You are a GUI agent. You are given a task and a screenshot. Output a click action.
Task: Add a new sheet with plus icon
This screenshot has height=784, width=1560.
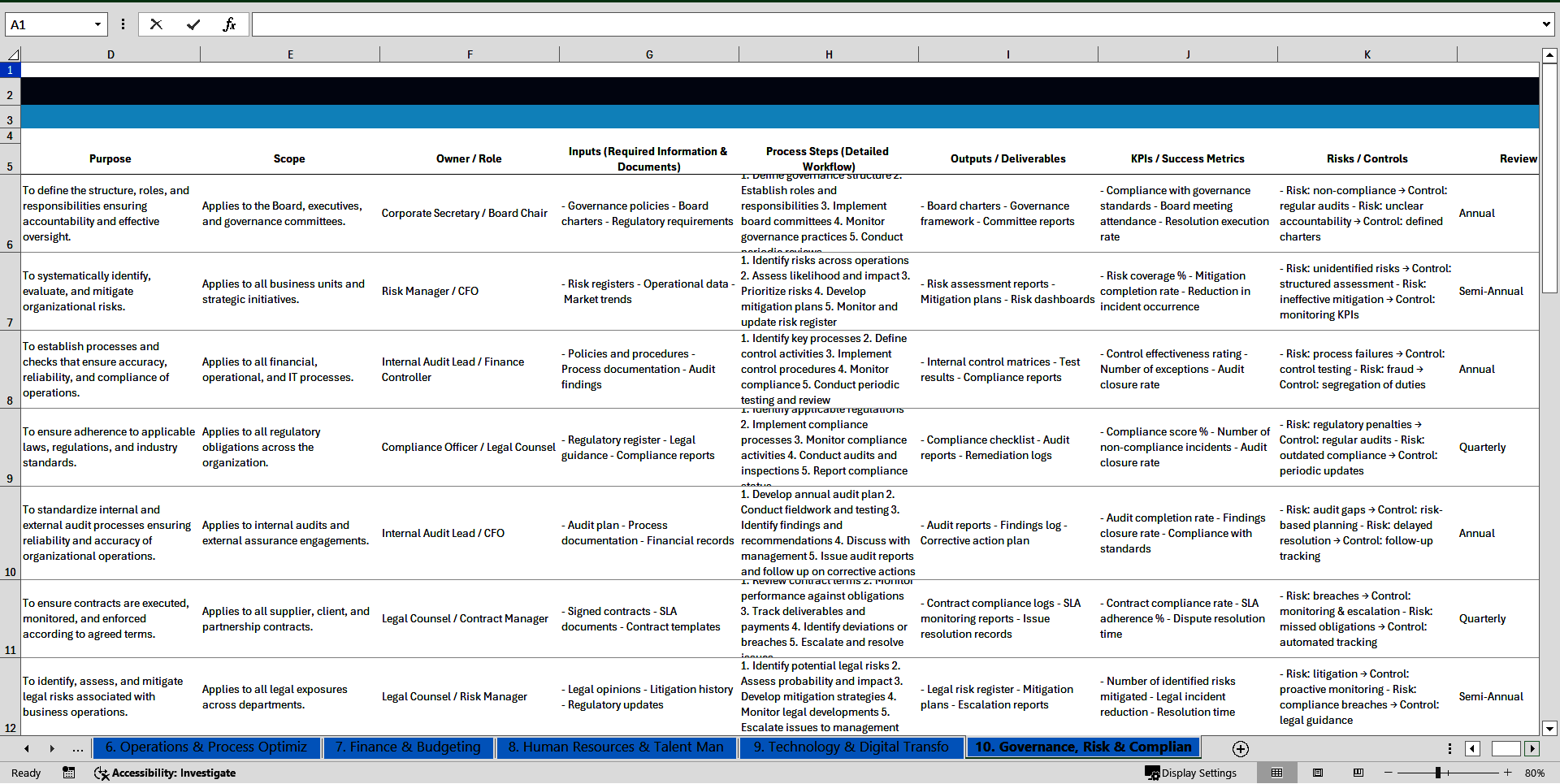pos(1240,748)
